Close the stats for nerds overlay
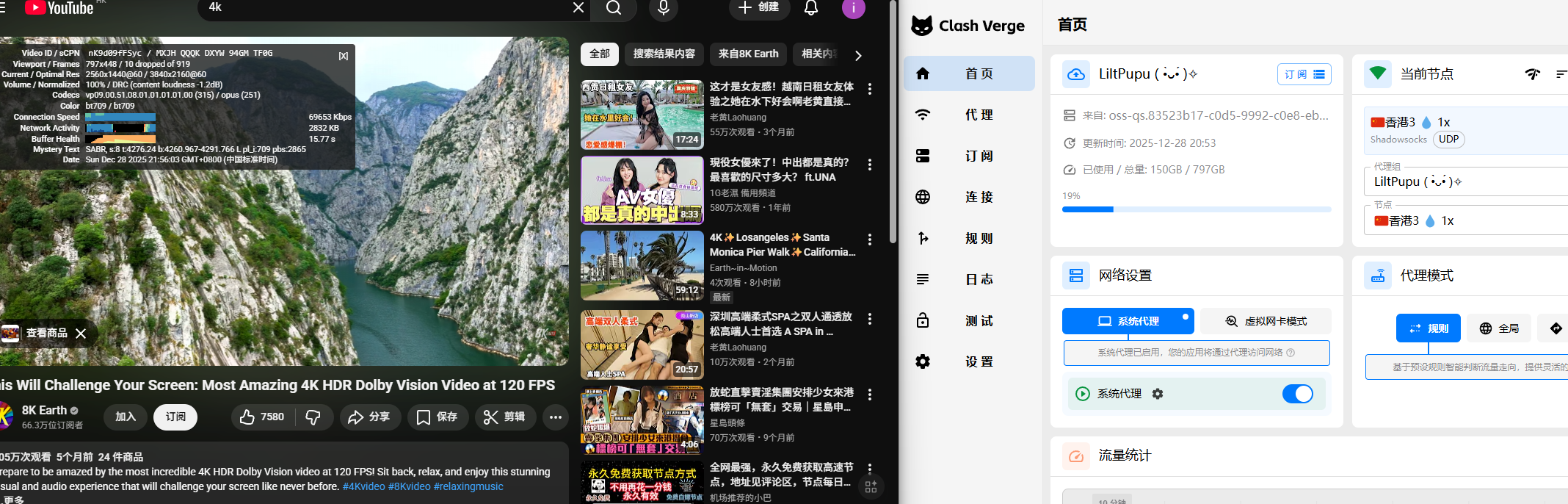This screenshot has height=504, width=1568. pyautogui.click(x=343, y=56)
